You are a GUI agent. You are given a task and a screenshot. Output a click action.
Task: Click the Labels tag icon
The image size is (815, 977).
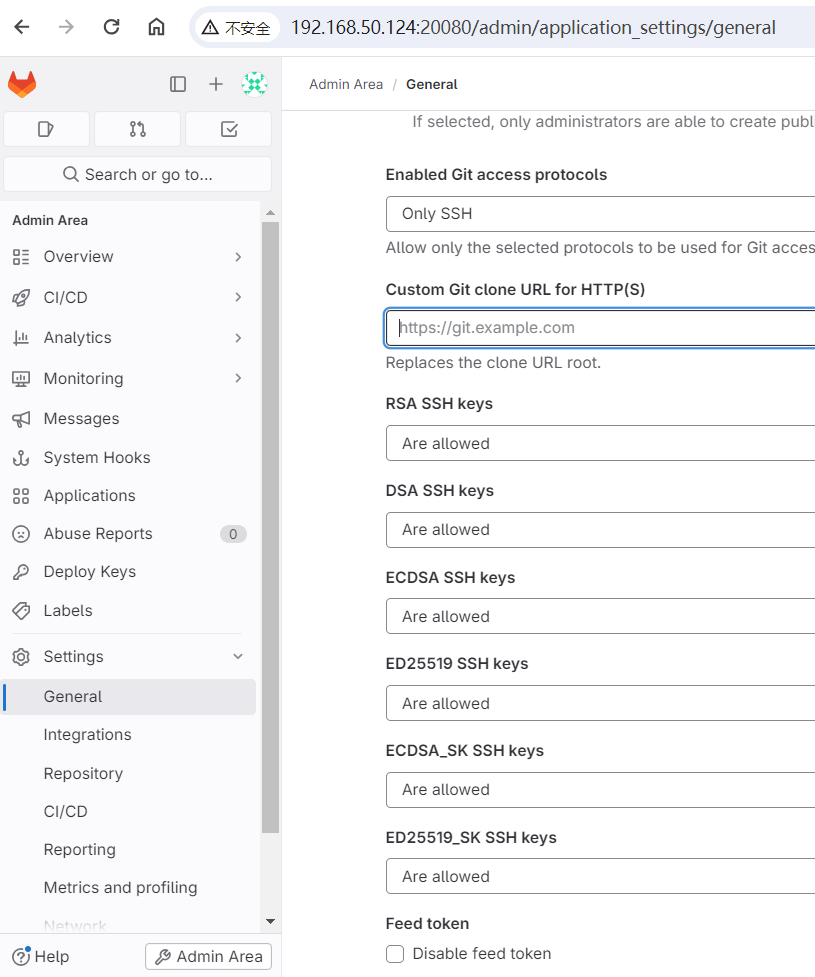pos(20,610)
